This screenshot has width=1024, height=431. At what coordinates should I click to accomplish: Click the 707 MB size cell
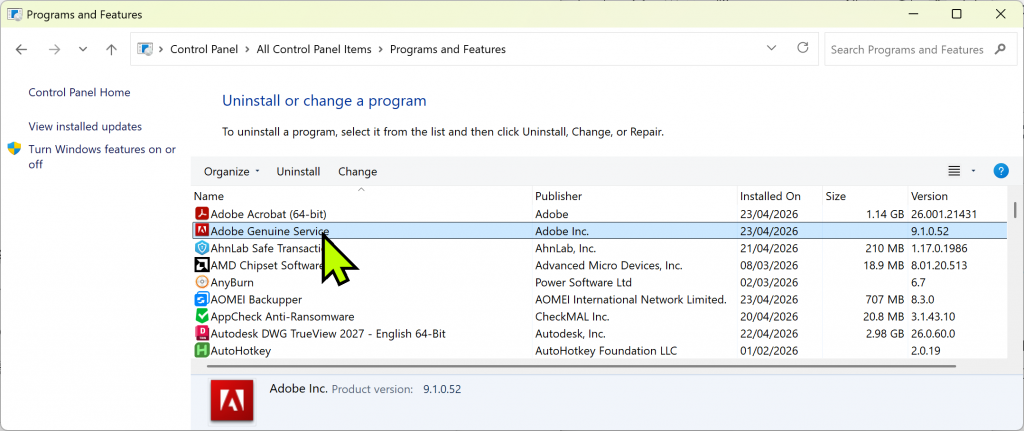pyautogui.click(x=884, y=300)
